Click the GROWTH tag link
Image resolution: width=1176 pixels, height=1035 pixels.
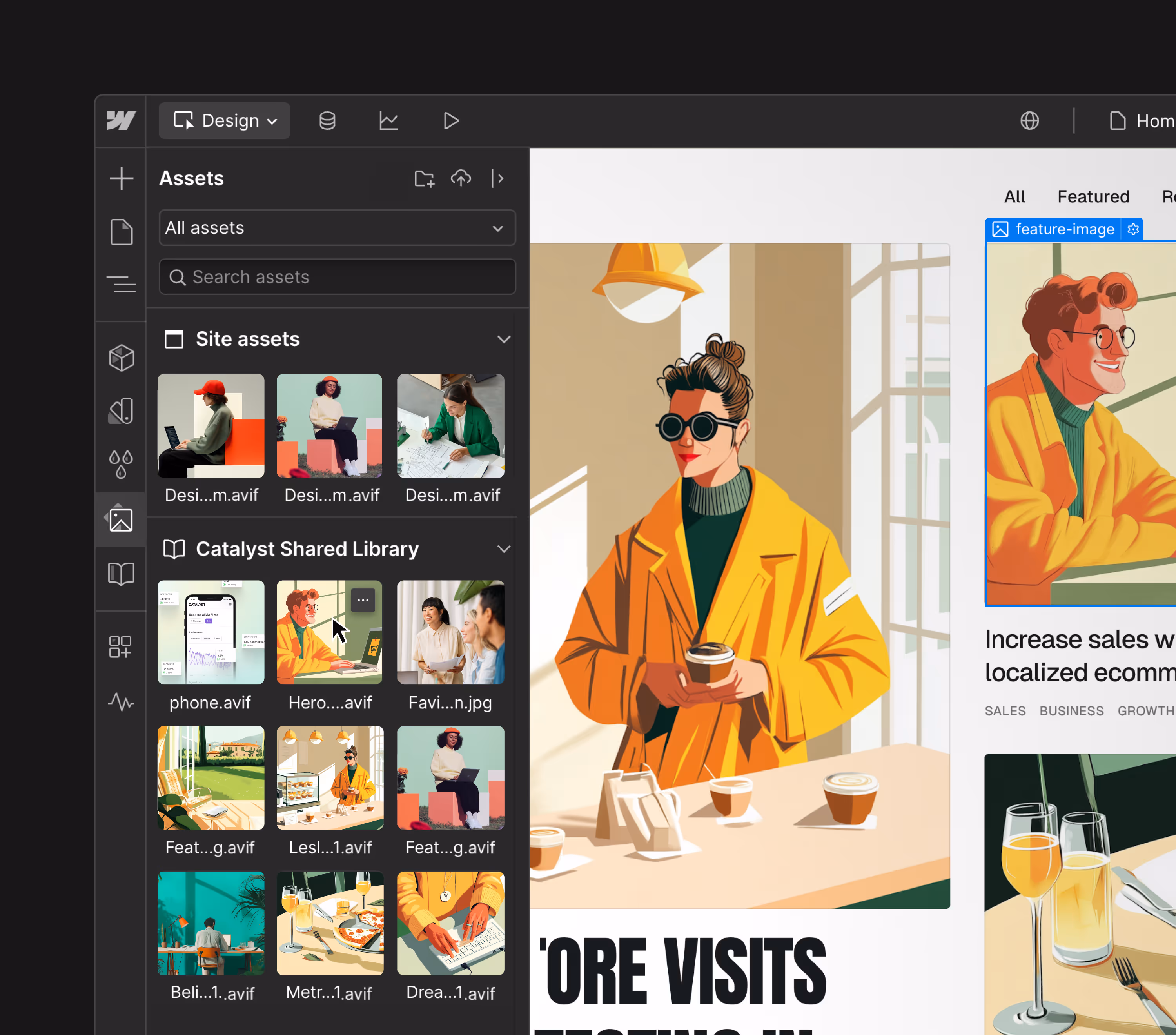pos(1145,711)
